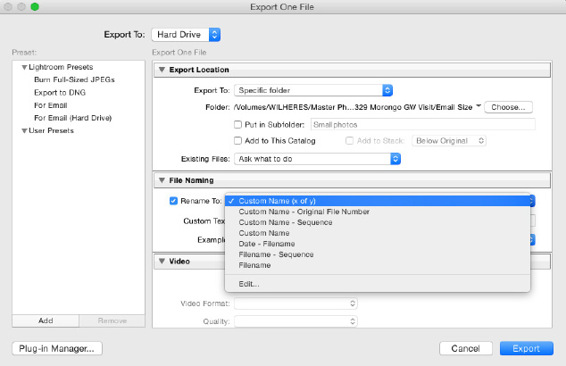
Task: Enable Add to This Catalog checkbox
Action: coord(238,141)
